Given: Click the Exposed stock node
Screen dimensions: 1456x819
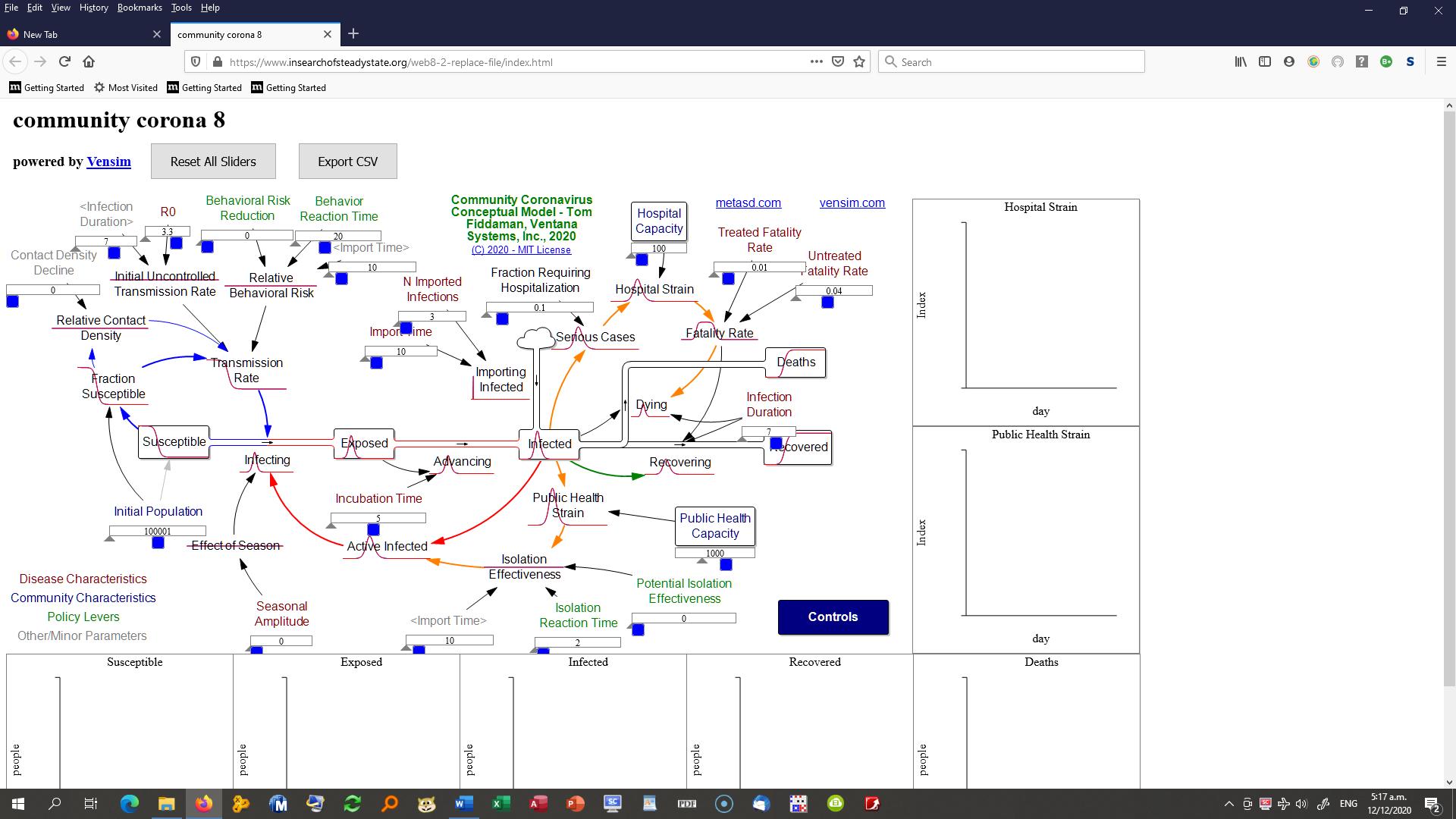Looking at the screenshot, I should (364, 442).
